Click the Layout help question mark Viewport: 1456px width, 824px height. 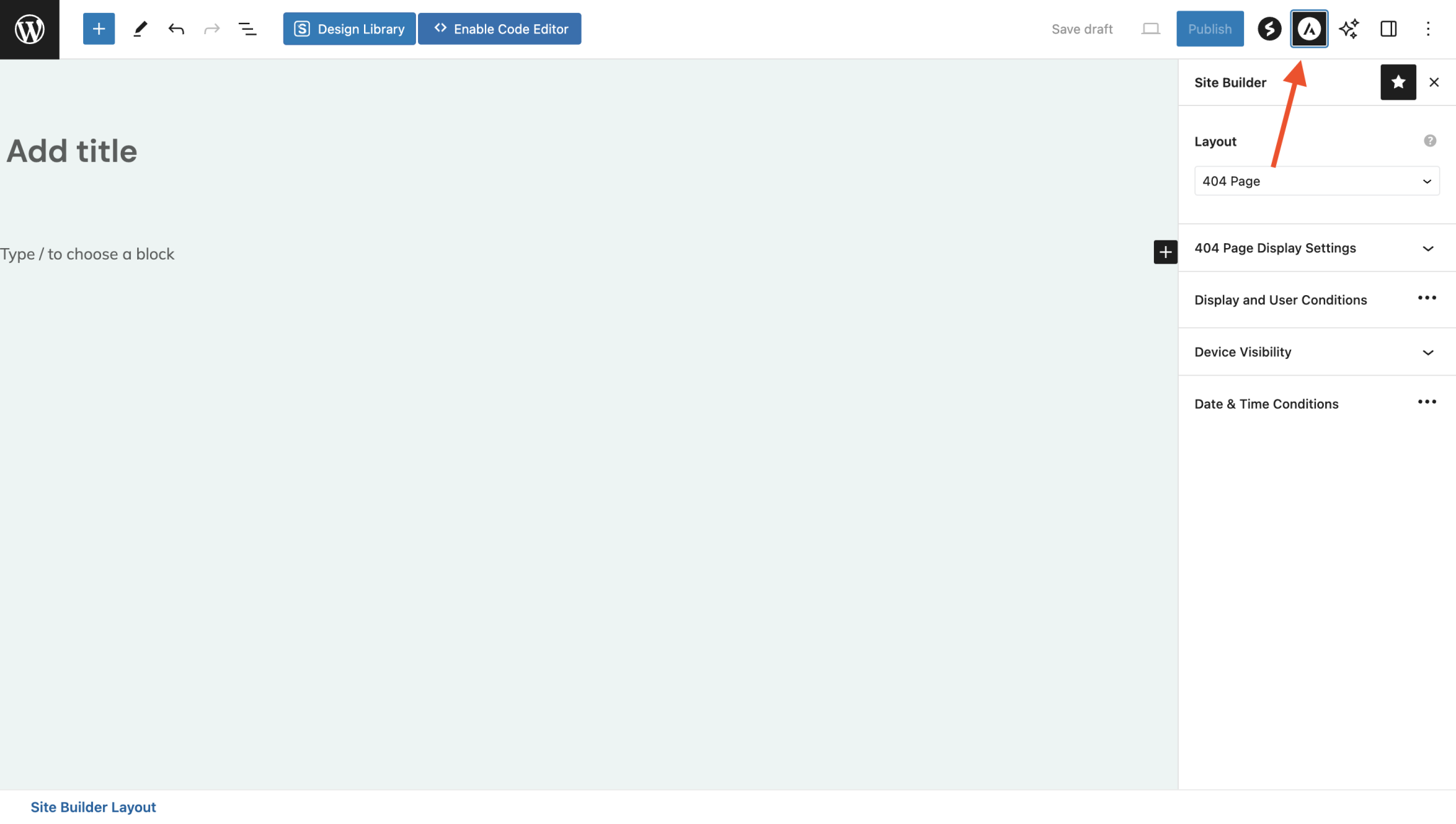1430,141
